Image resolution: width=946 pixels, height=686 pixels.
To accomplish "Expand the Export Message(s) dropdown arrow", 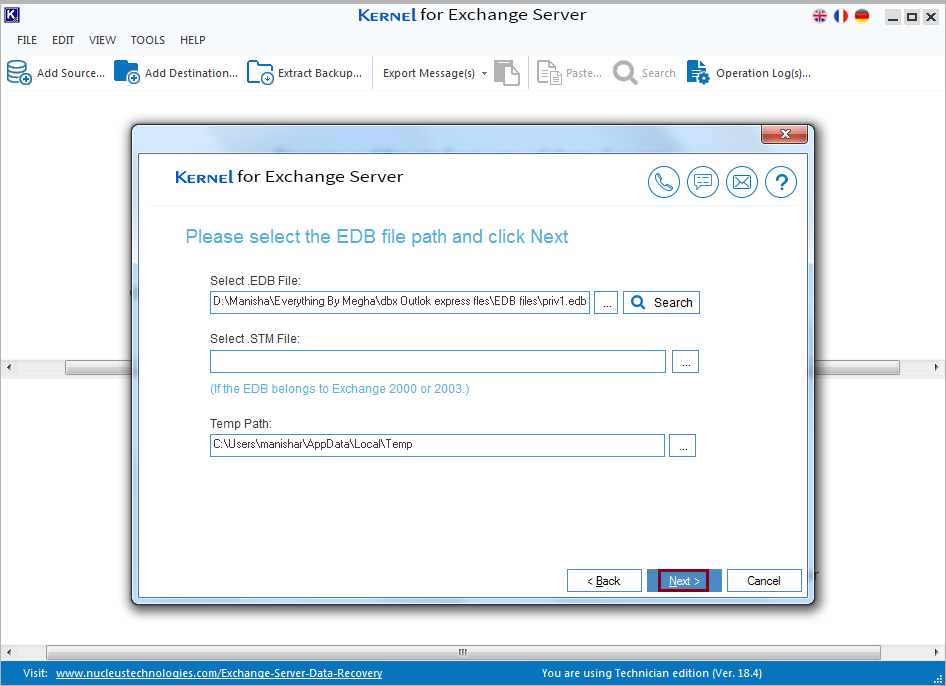I will coord(484,74).
